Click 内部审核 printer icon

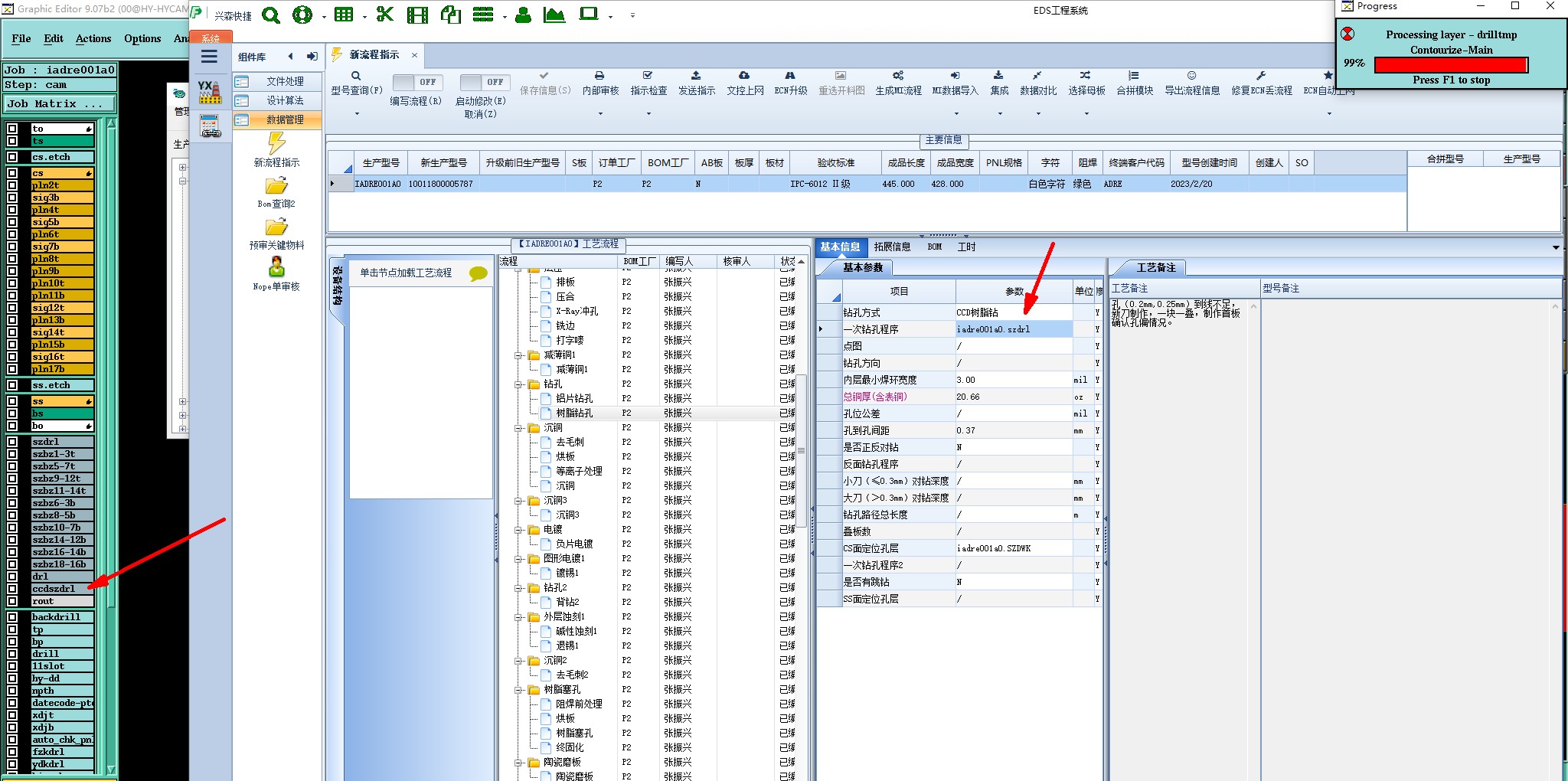[x=599, y=76]
